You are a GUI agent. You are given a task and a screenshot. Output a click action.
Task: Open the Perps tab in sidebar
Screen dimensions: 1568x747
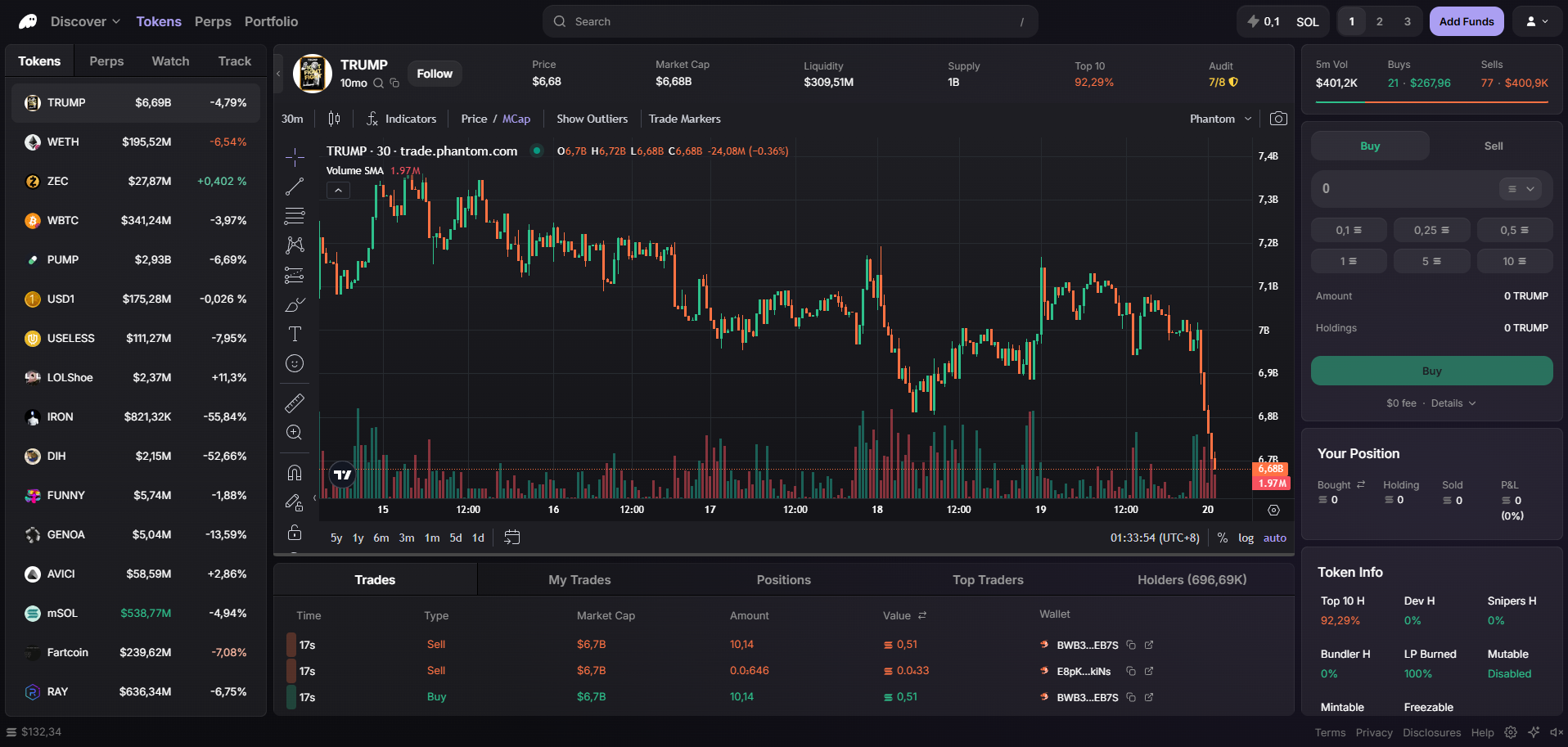click(106, 61)
